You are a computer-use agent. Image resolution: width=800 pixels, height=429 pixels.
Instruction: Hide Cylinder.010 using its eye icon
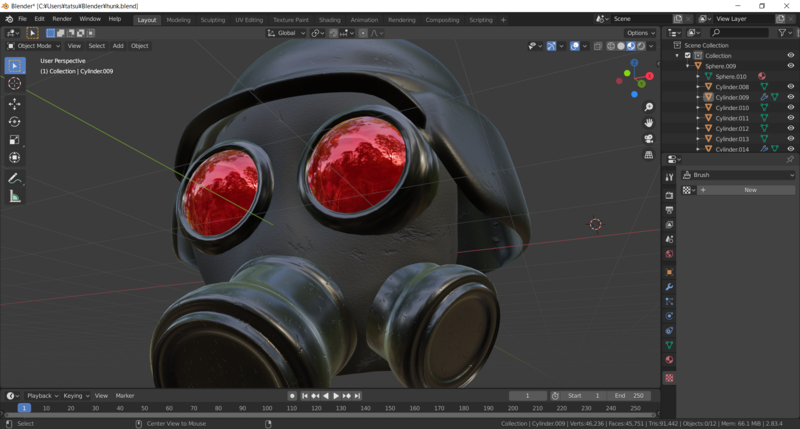pyautogui.click(x=791, y=108)
